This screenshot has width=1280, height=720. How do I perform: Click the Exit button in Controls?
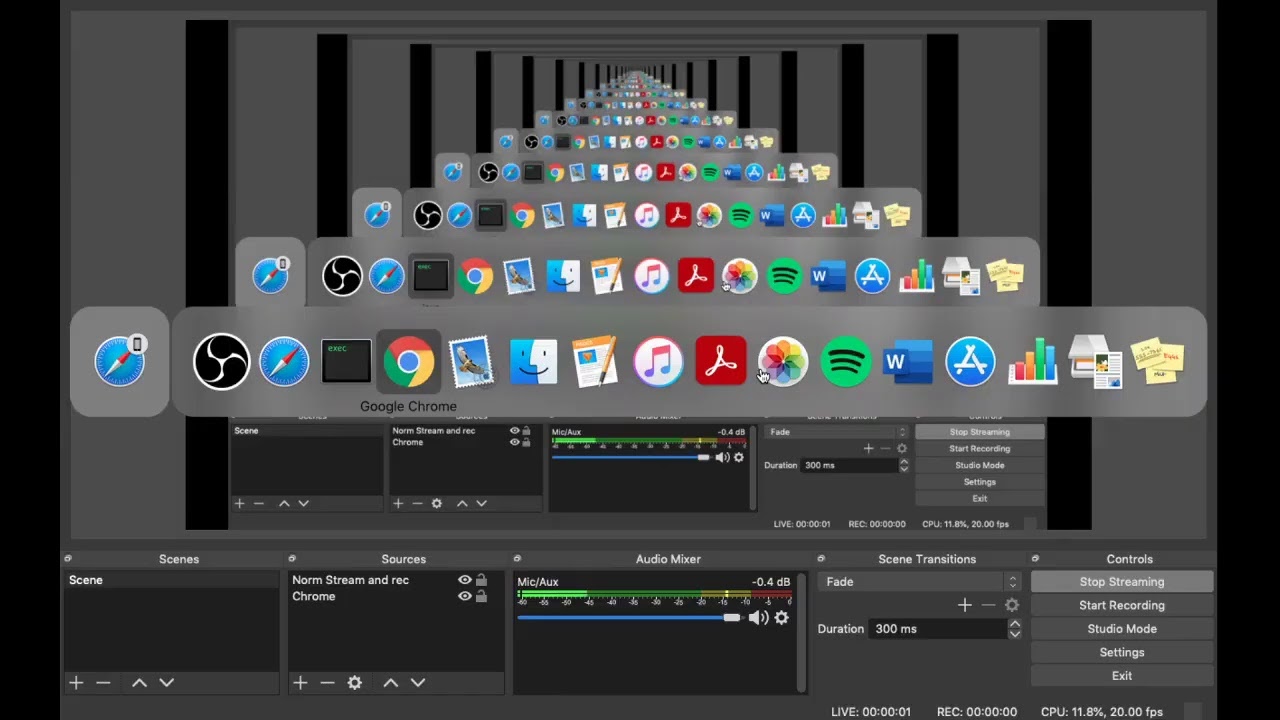click(1122, 676)
